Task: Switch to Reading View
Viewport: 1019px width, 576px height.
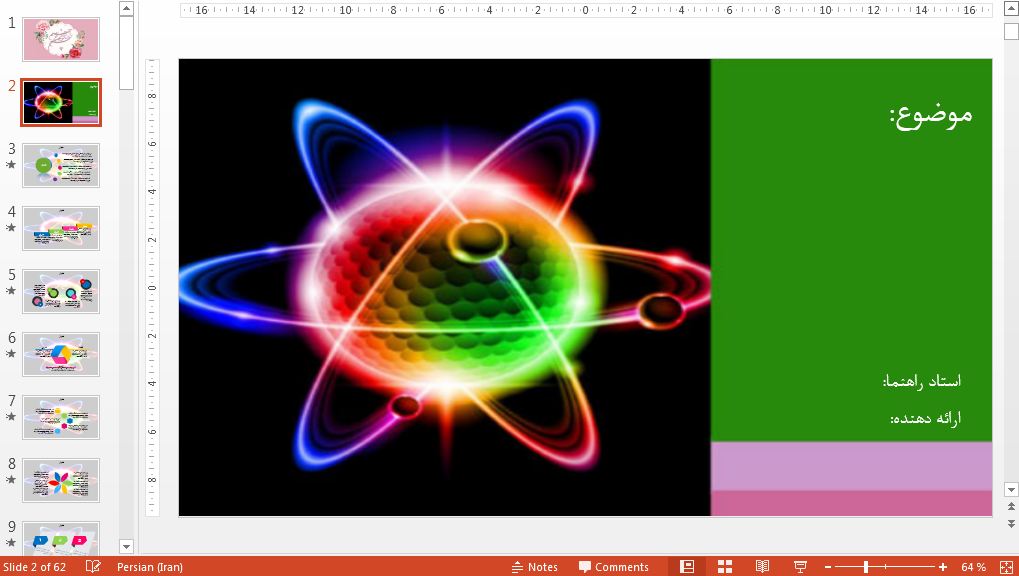Action: (x=762, y=567)
